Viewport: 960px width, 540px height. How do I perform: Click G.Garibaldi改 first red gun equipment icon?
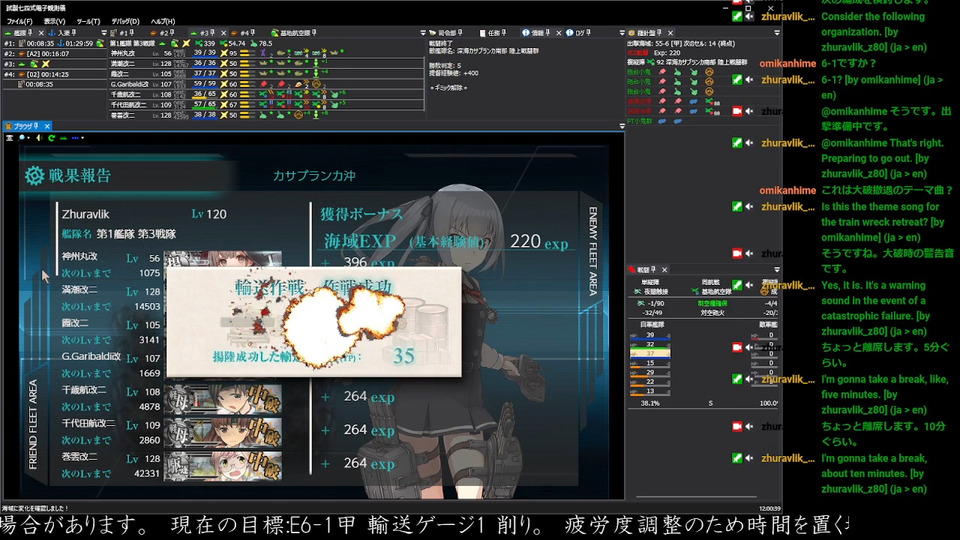pyautogui.click(x=264, y=84)
